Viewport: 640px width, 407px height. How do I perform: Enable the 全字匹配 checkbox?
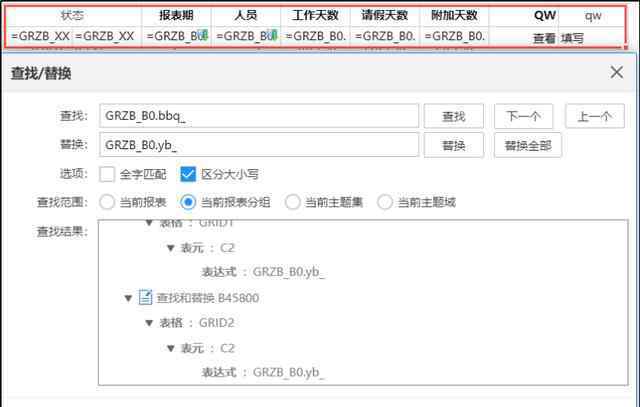pyautogui.click(x=108, y=173)
